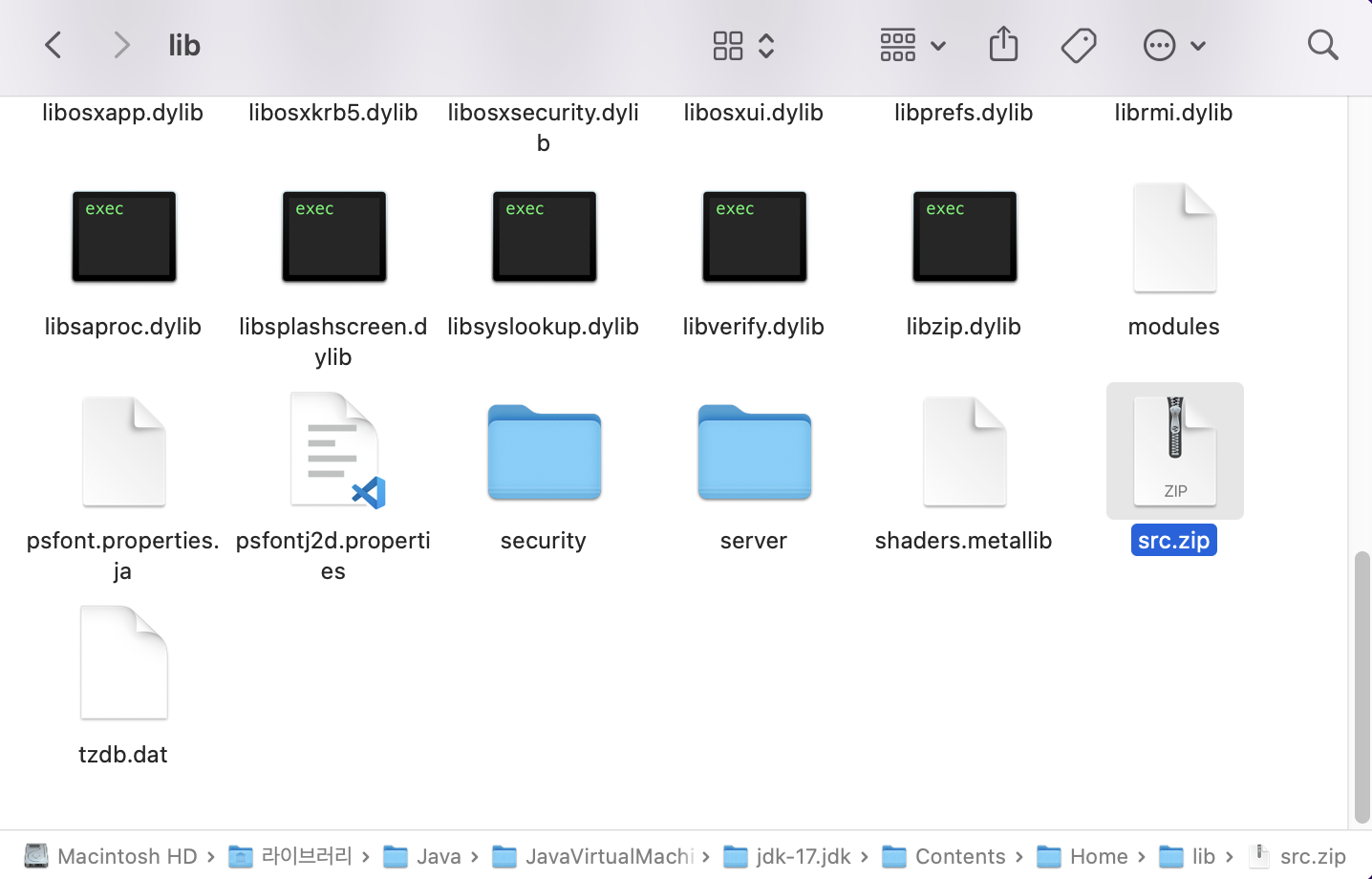Select the libverify.dylib exec icon
The height and width of the screenshot is (879, 1372).
click(755, 236)
